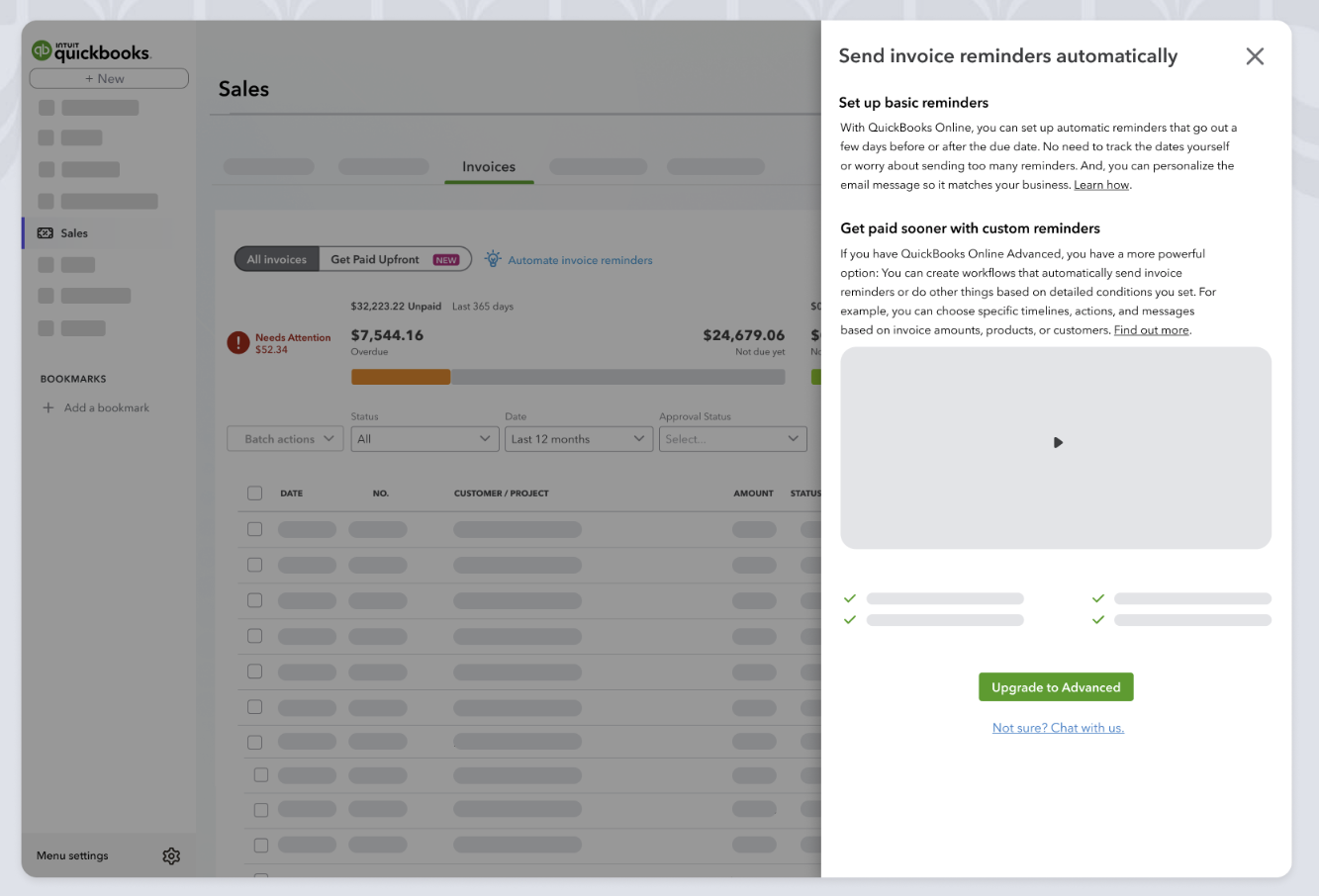The height and width of the screenshot is (896, 1319).
Task: Click the Sales icon in the sidebar
Action: (x=46, y=233)
